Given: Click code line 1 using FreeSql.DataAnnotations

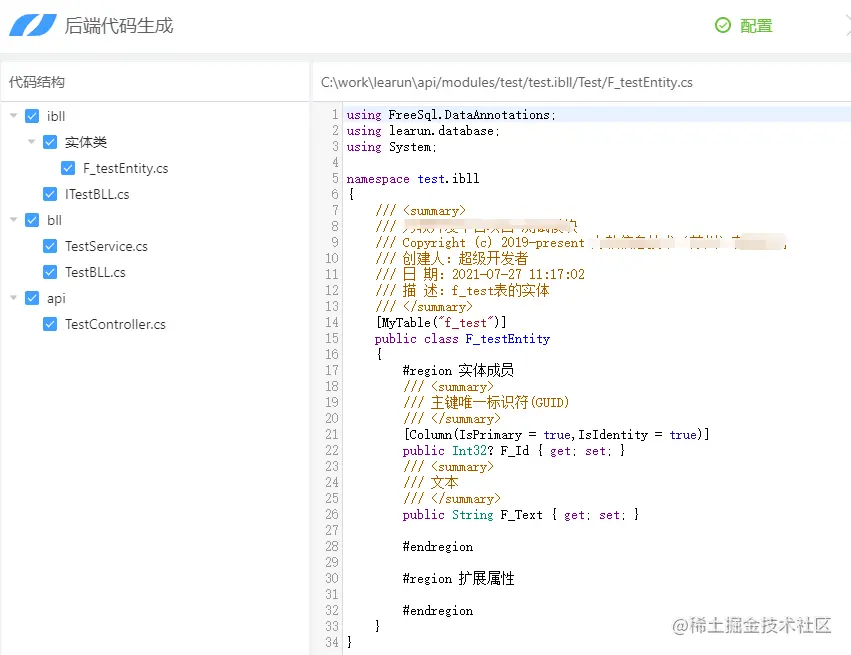Looking at the screenshot, I should 450,115.
